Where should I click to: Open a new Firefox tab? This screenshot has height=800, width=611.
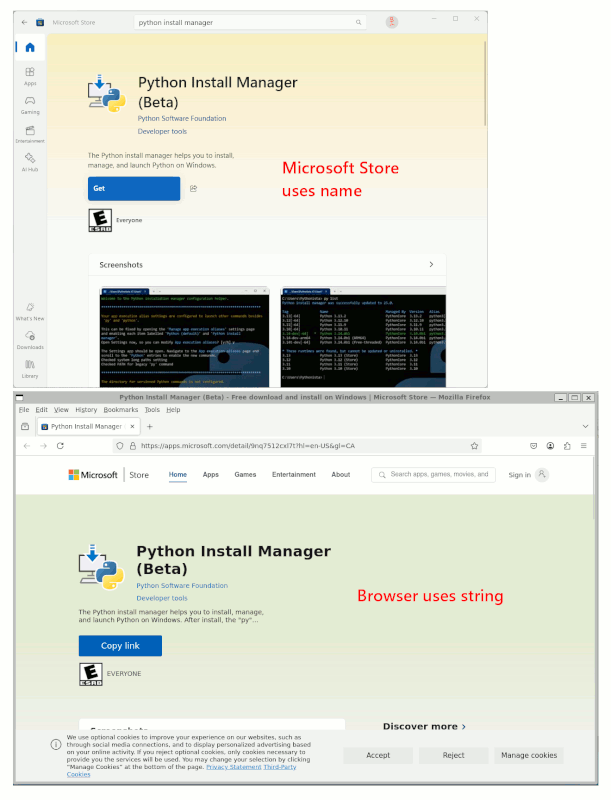tap(149, 427)
